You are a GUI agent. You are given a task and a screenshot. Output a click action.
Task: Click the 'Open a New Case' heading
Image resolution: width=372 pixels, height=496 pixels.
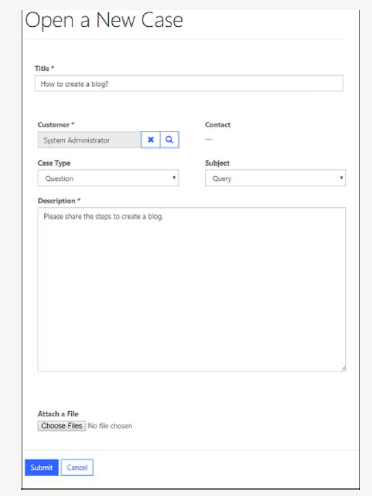(x=104, y=20)
